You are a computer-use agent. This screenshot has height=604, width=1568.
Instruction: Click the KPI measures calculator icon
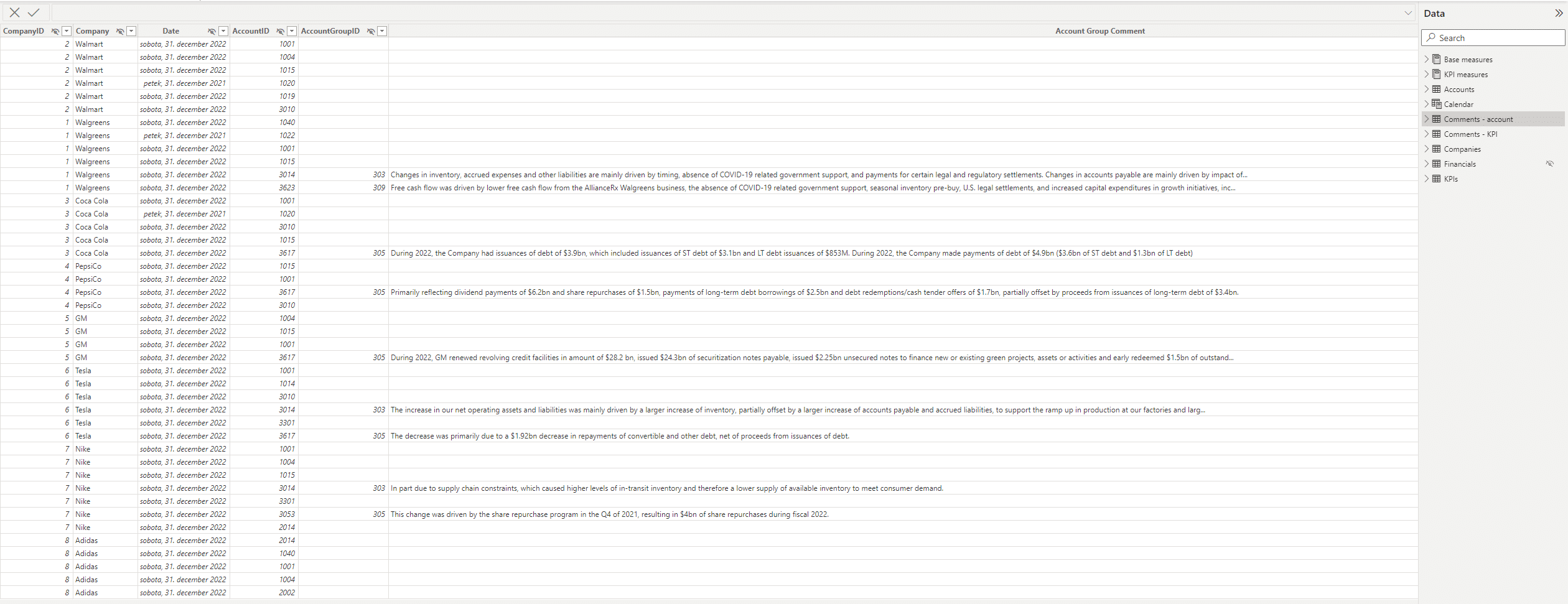click(x=1436, y=74)
